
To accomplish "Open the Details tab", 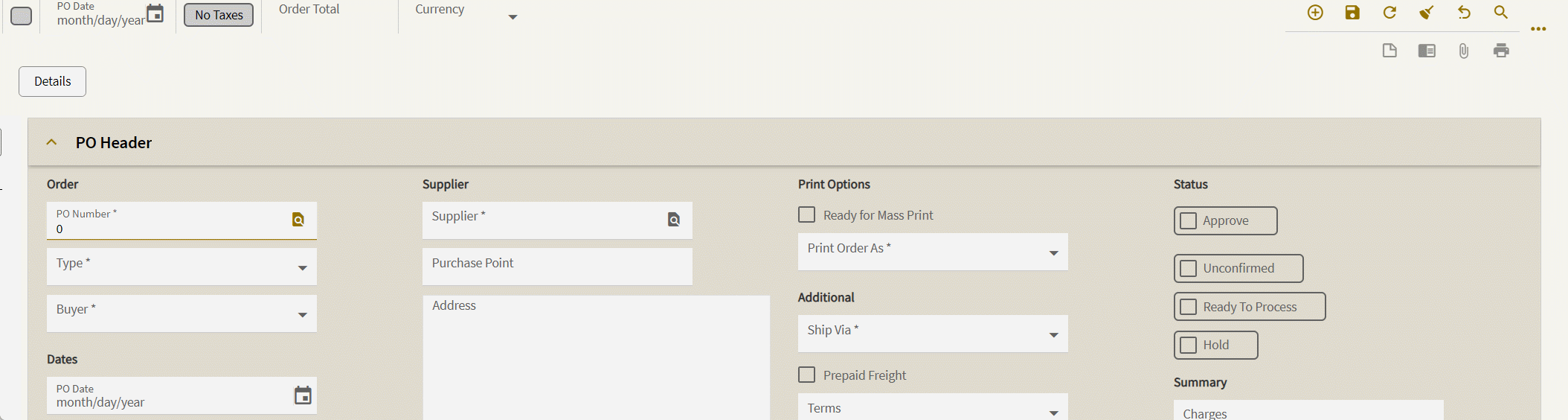I will pos(53,82).
